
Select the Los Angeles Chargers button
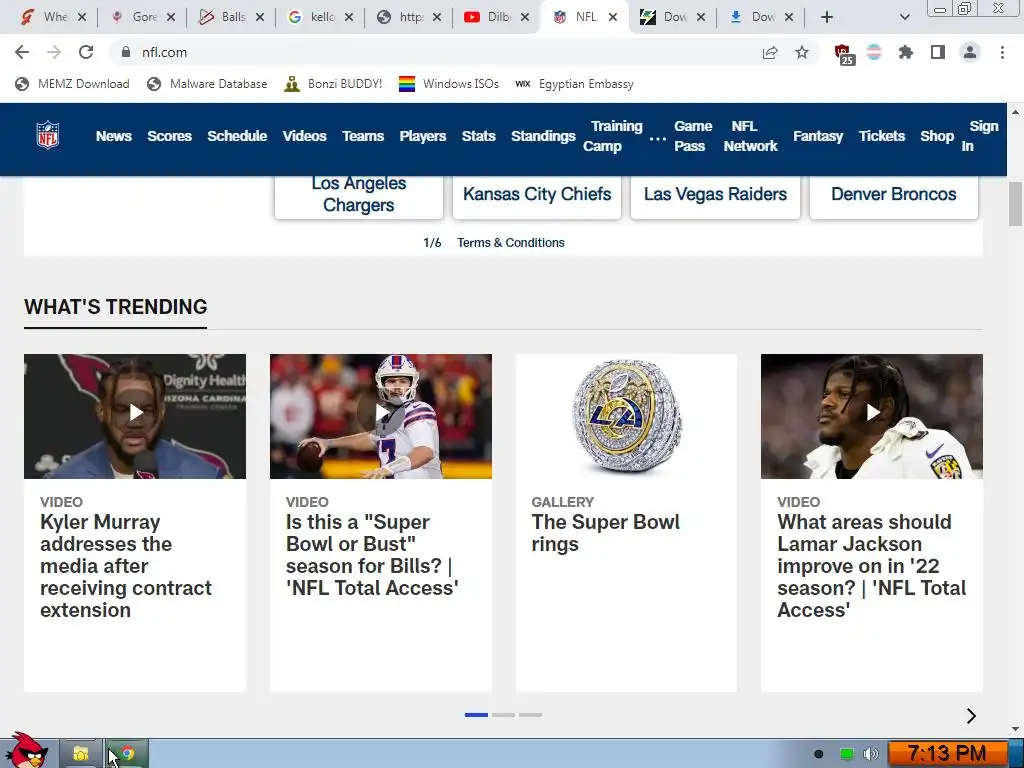[359, 195]
